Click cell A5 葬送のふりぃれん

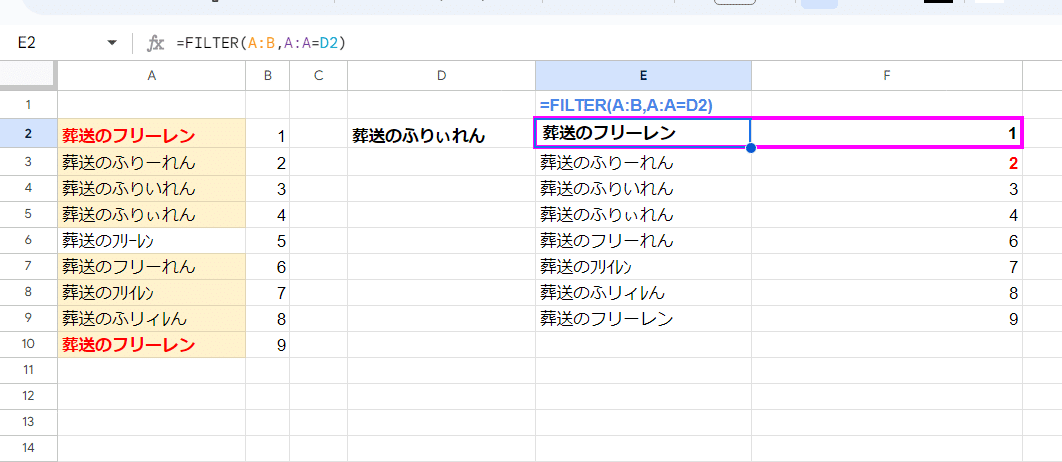[x=152, y=215]
